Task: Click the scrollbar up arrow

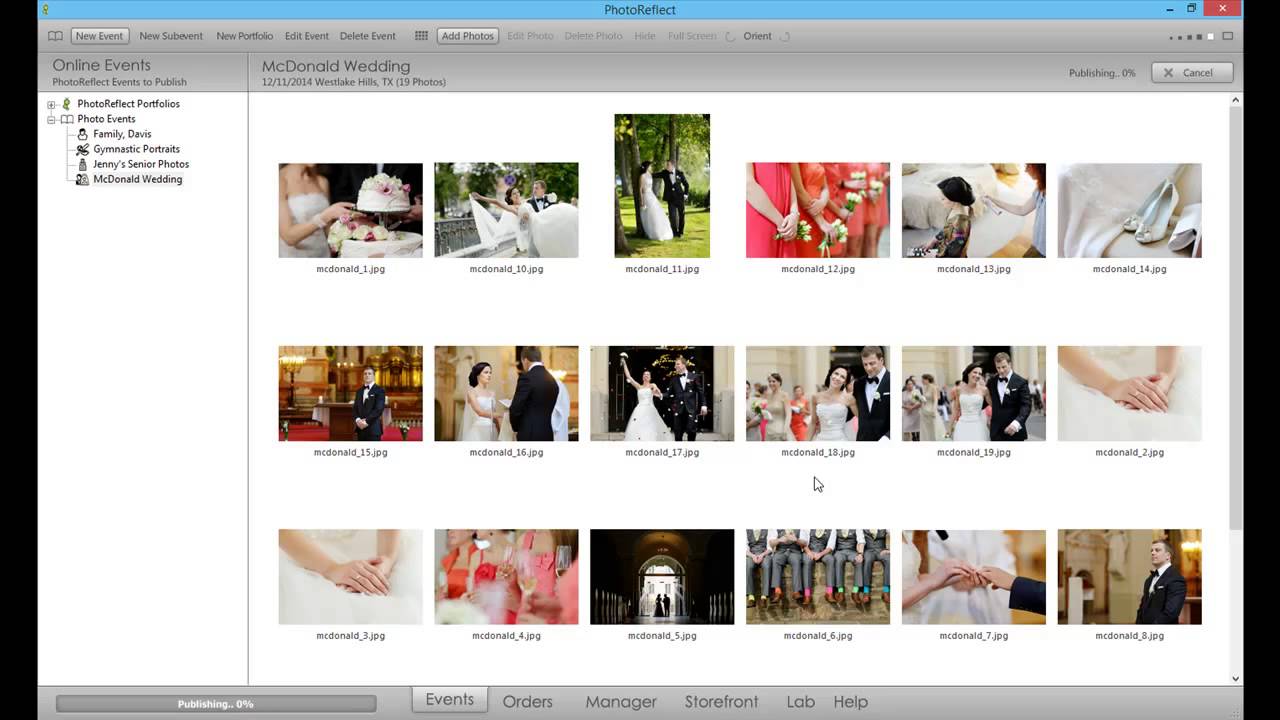Action: [x=1236, y=100]
